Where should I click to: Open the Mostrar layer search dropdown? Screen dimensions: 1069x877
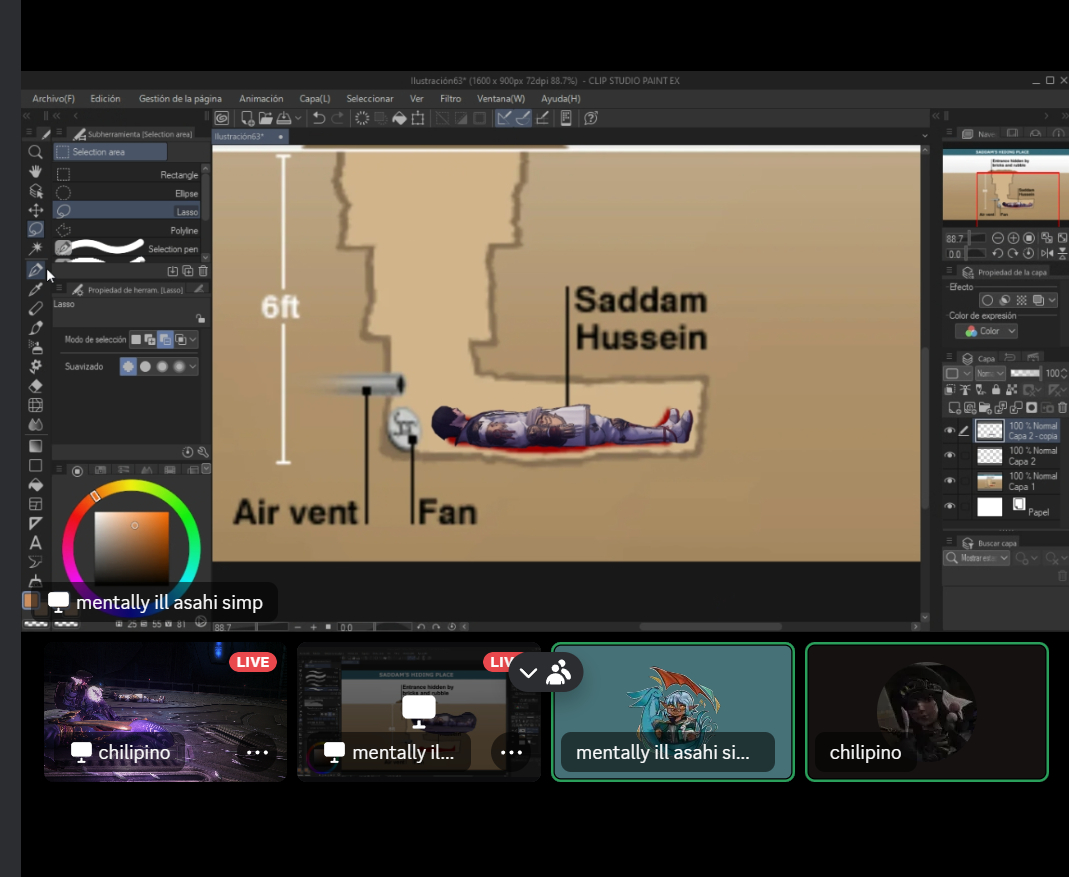click(x=977, y=558)
